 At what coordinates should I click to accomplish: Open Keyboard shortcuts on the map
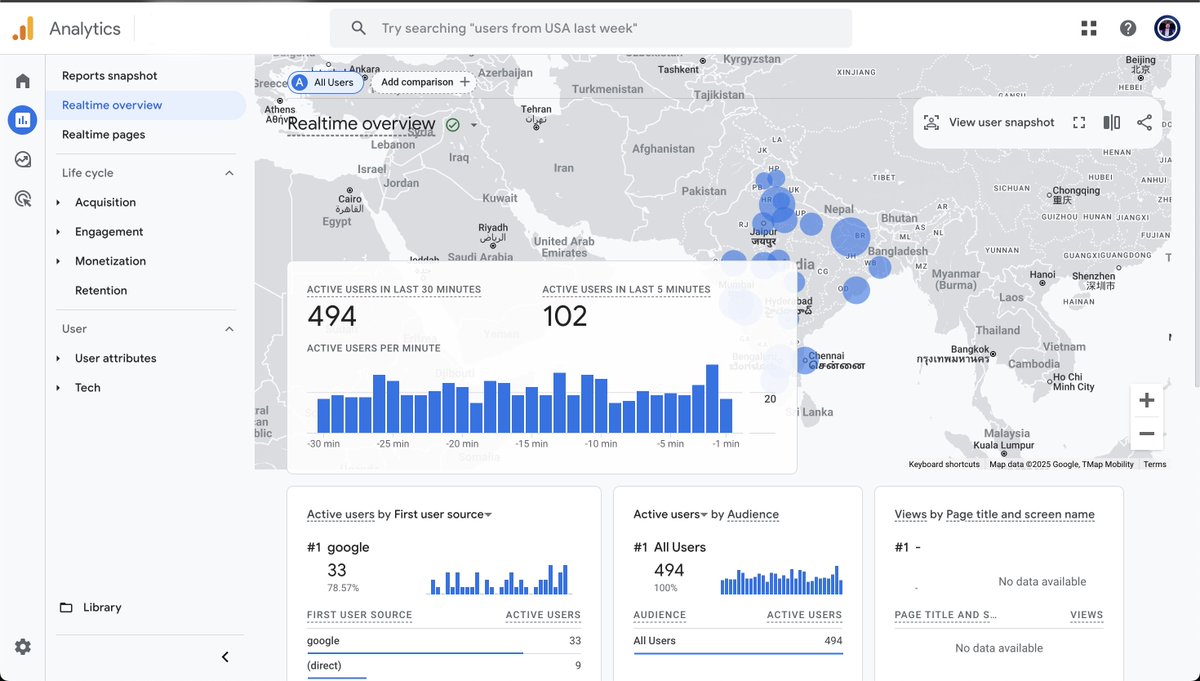point(944,464)
